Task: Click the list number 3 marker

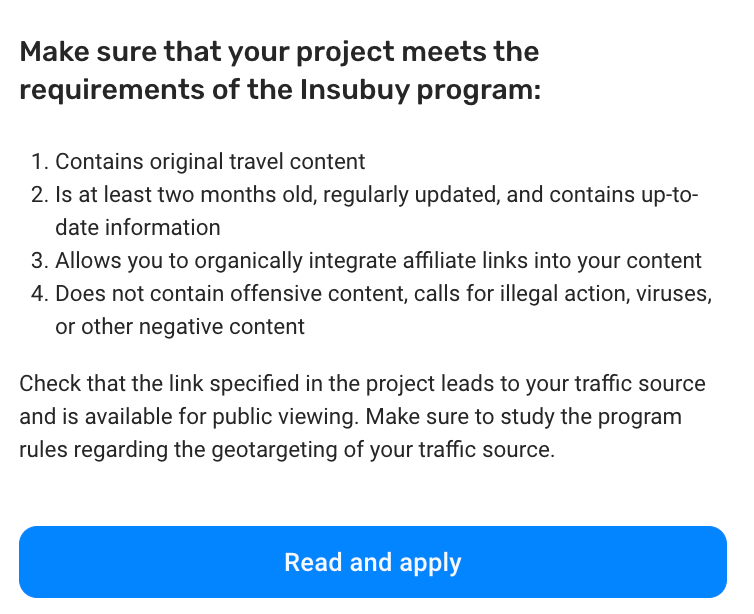Action: 40,261
